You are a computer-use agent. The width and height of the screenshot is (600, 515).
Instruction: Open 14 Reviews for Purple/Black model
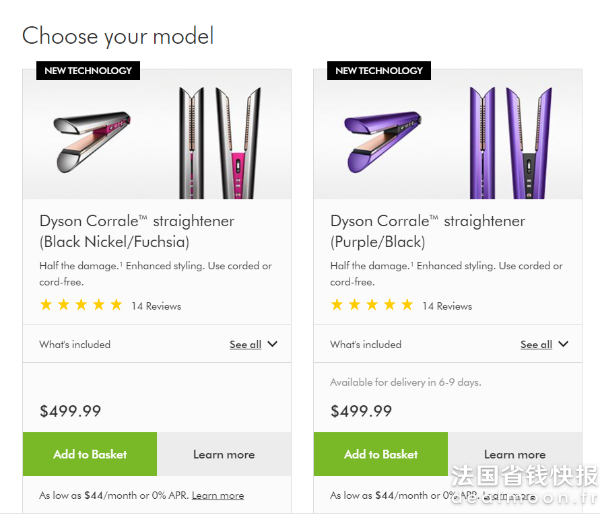click(x=447, y=306)
